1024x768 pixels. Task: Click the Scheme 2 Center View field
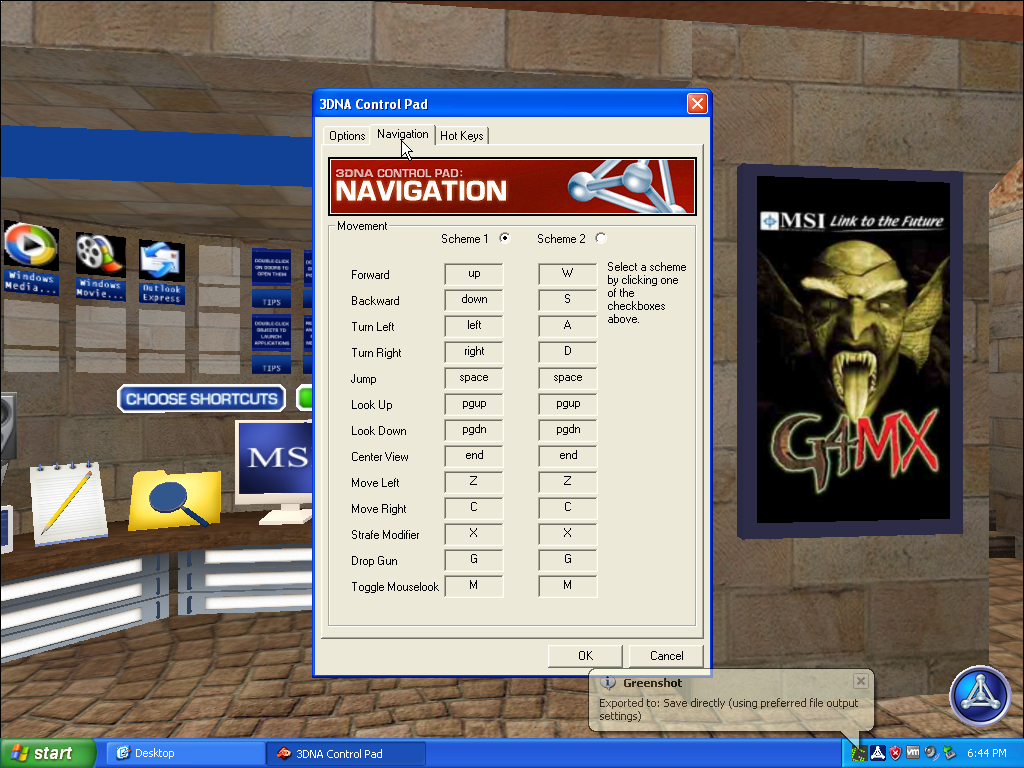568,456
